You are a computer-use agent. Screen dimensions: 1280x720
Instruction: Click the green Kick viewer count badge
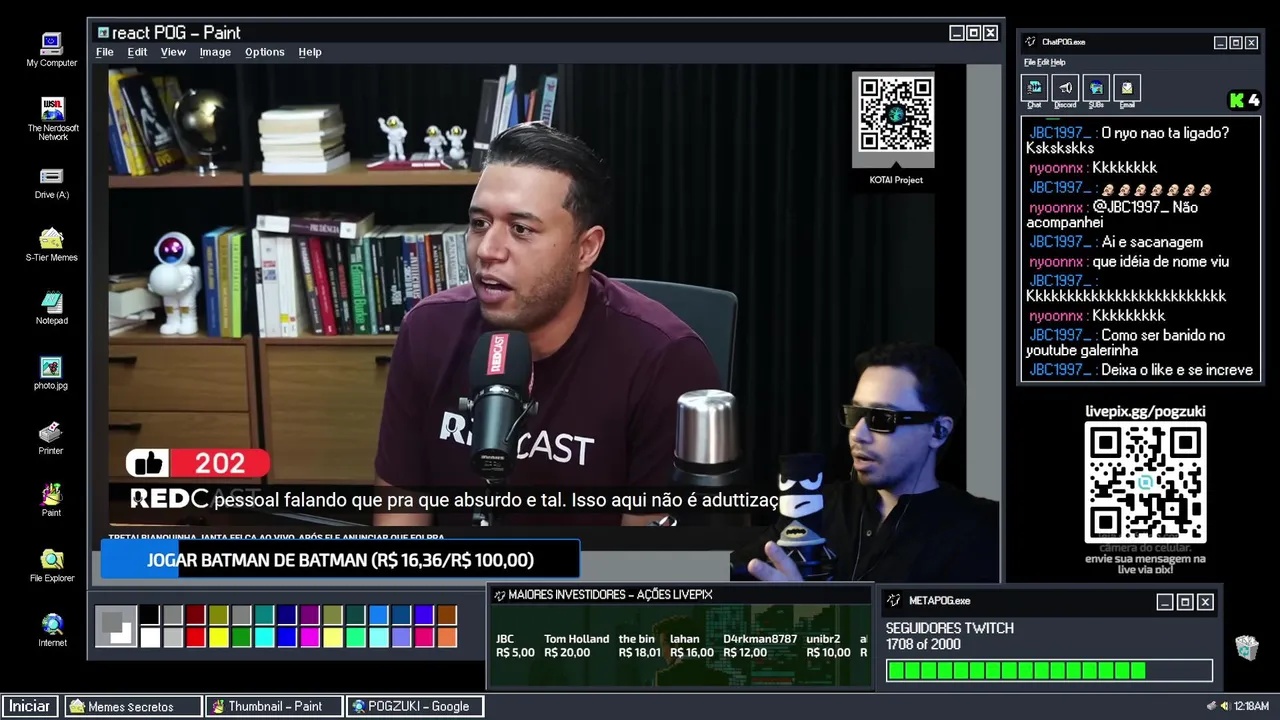pos(1245,100)
